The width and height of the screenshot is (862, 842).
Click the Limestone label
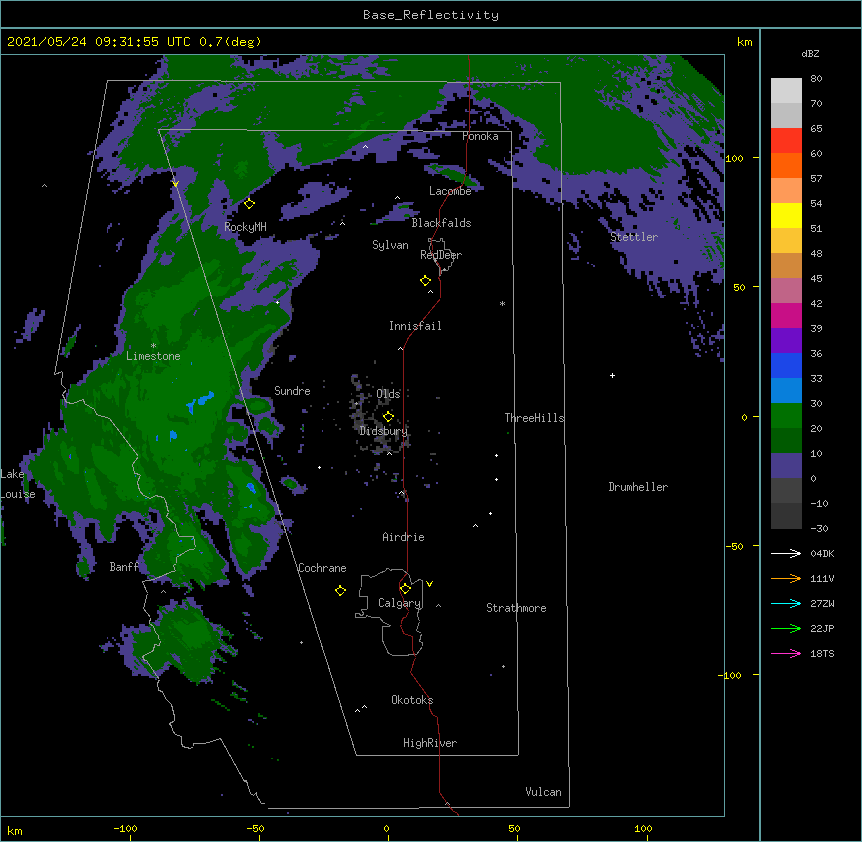(153, 356)
